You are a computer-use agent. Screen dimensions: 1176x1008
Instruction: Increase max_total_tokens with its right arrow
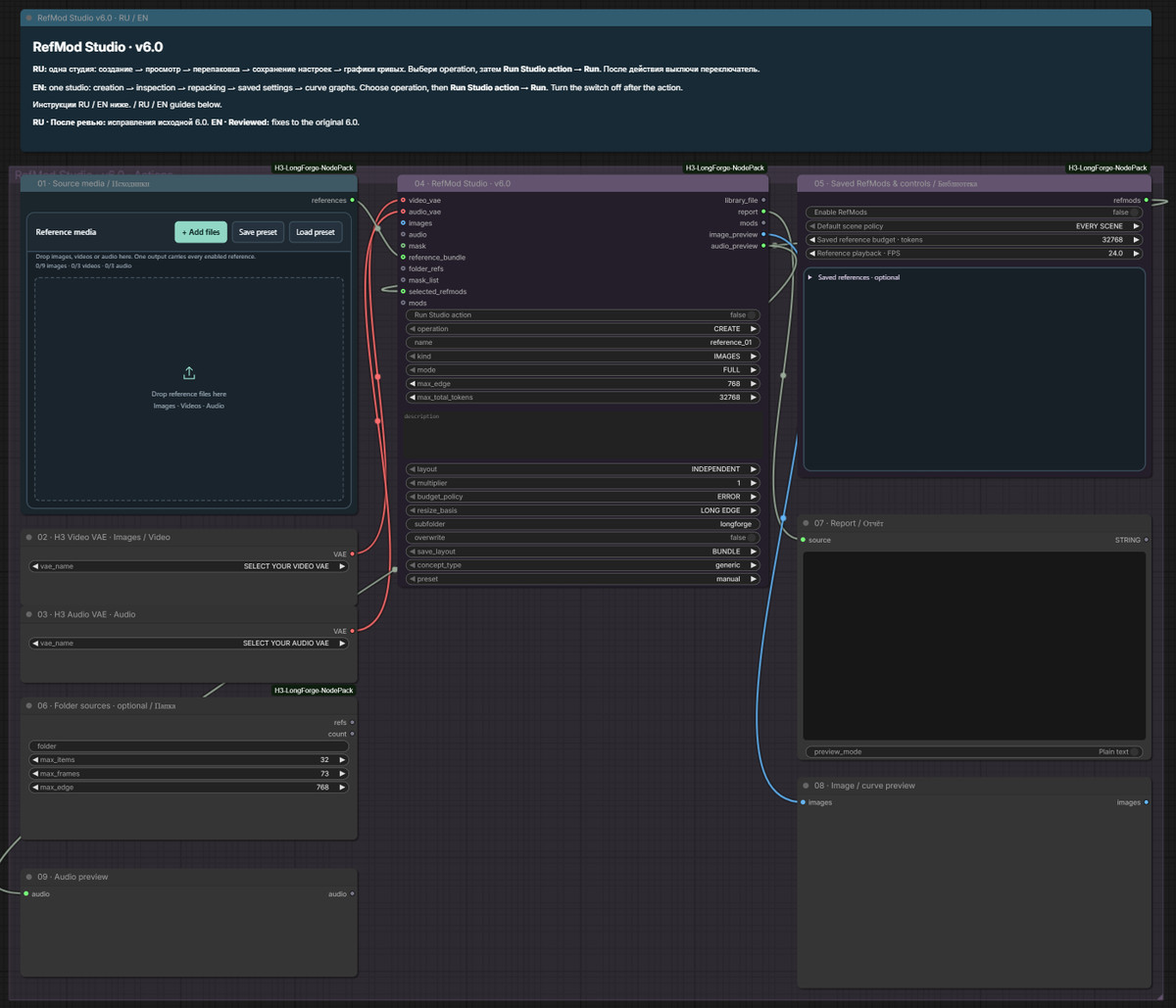[754, 398]
